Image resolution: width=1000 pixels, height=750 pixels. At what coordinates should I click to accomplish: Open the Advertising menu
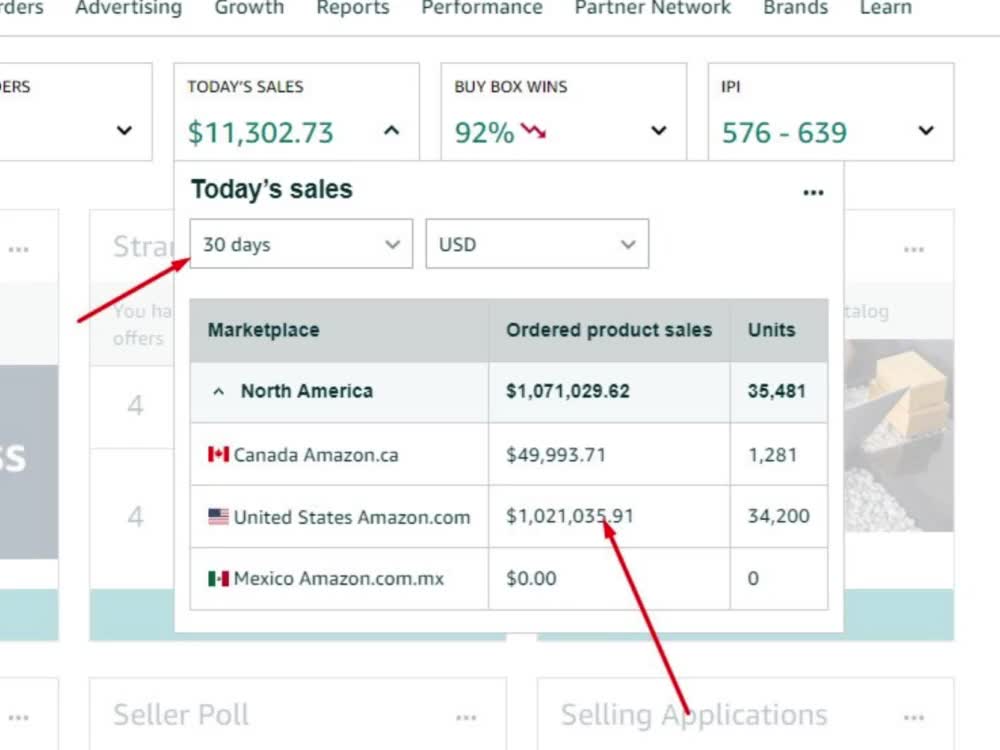pyautogui.click(x=128, y=8)
